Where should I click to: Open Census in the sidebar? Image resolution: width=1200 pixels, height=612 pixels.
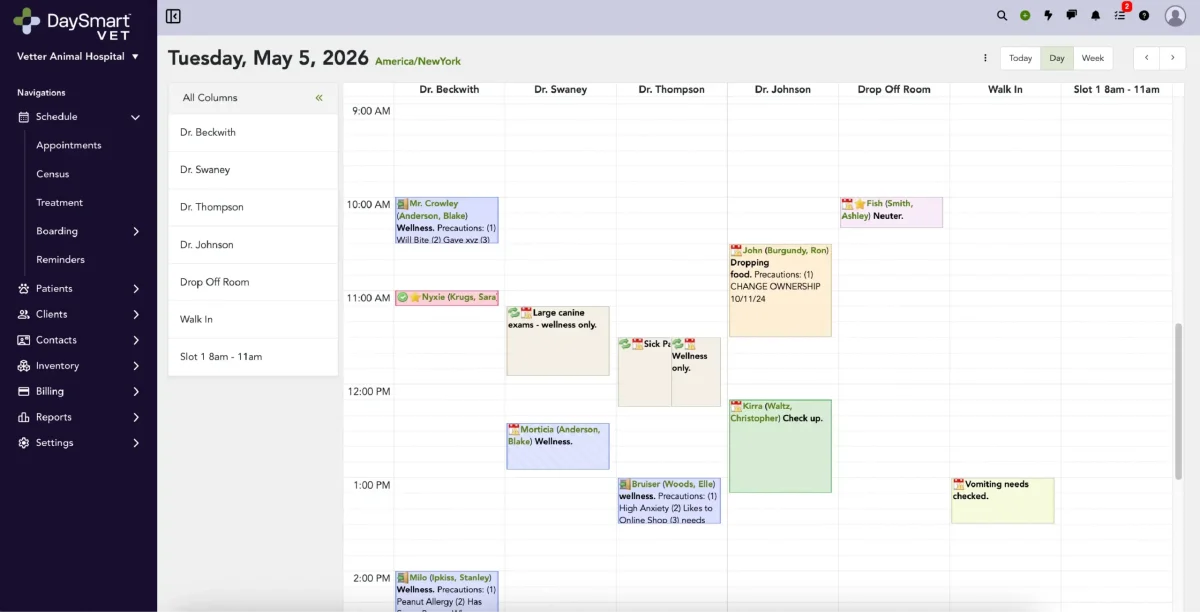53,174
